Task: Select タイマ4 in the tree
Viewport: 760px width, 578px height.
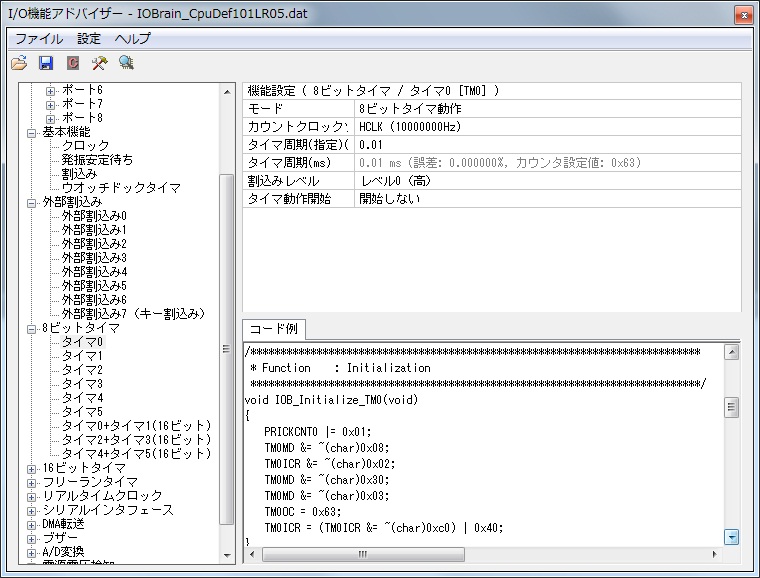Action: click(82, 398)
